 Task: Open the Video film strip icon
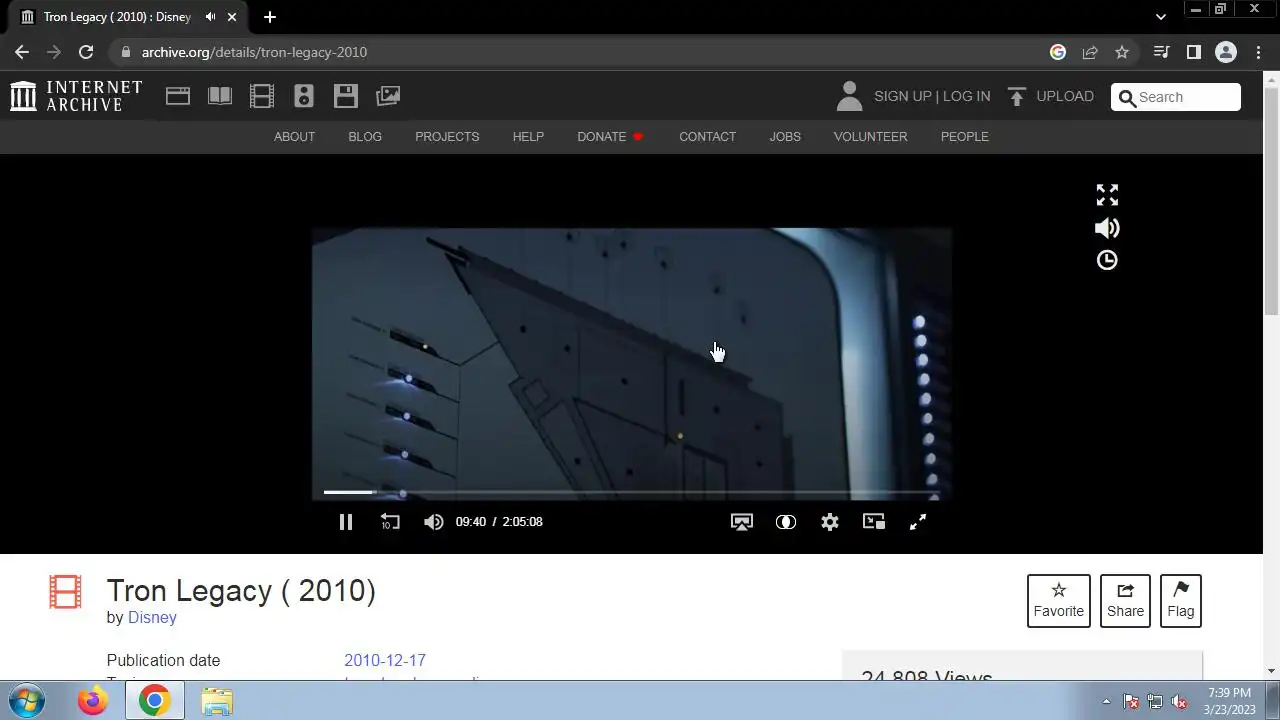point(262,96)
